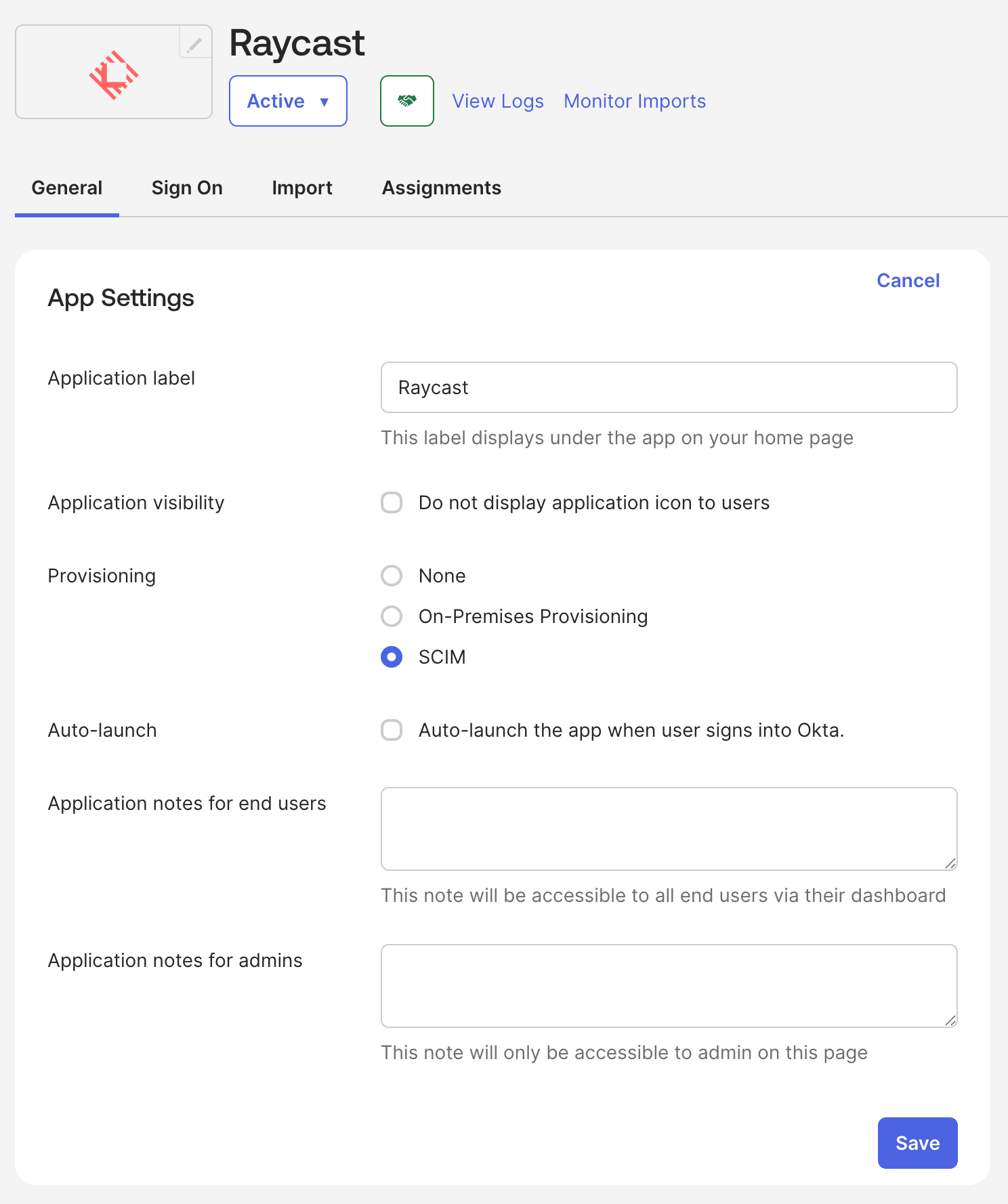Enable Auto-launch the app checkbox
Viewport: 1008px width, 1204px height.
tap(392, 730)
